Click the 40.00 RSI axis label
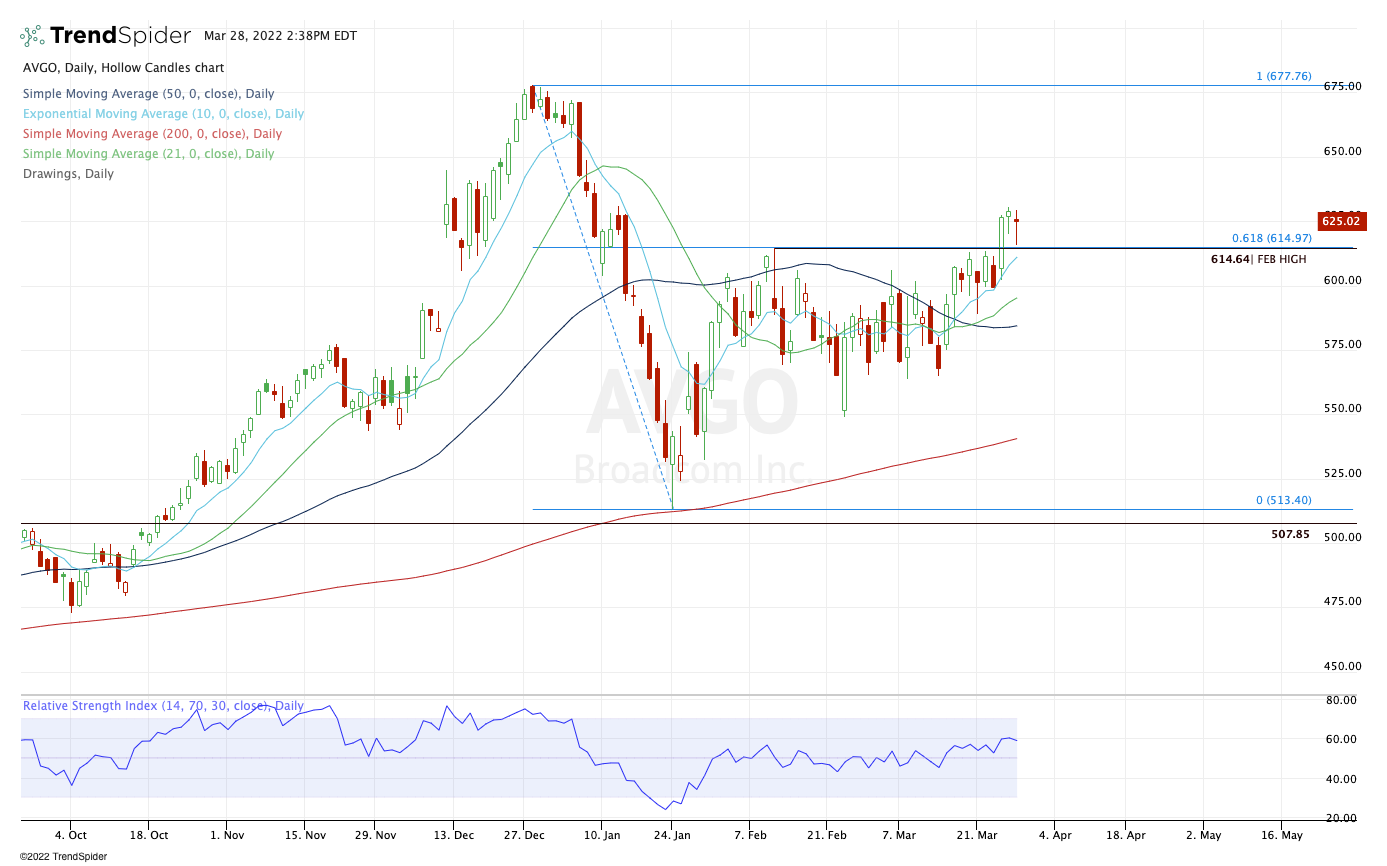 pyautogui.click(x=1341, y=779)
